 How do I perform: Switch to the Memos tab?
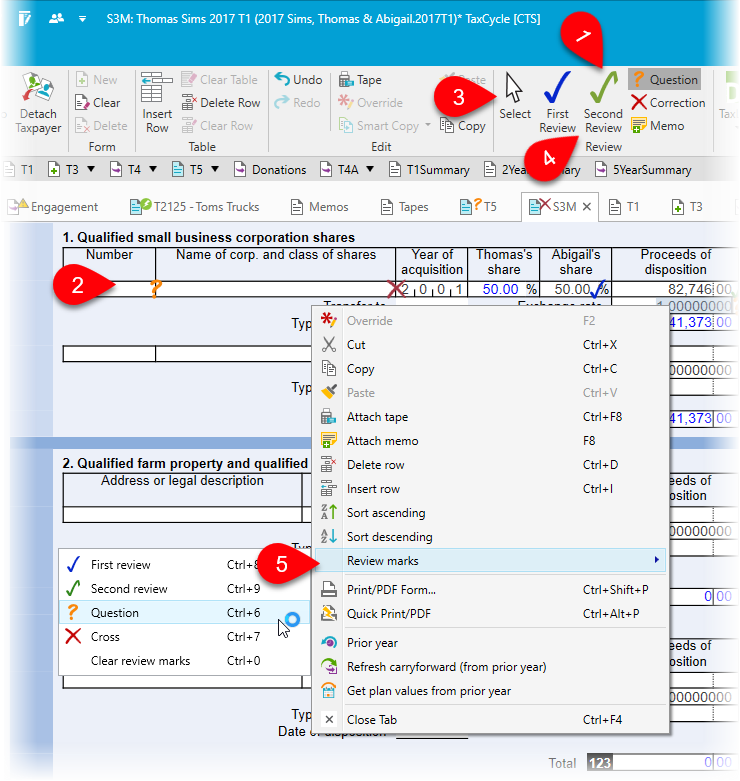point(320,207)
